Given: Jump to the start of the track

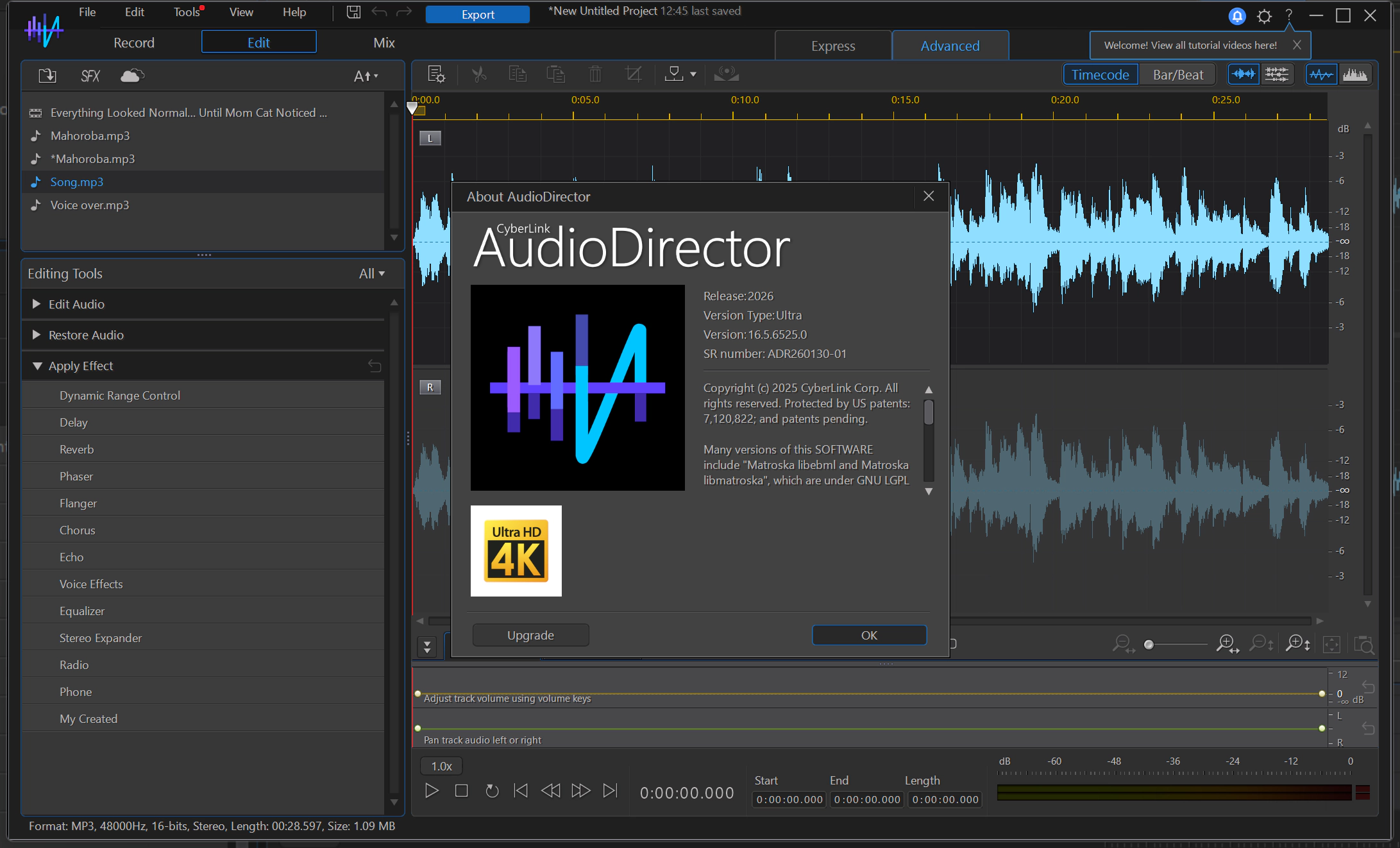Looking at the screenshot, I should tap(521, 791).
